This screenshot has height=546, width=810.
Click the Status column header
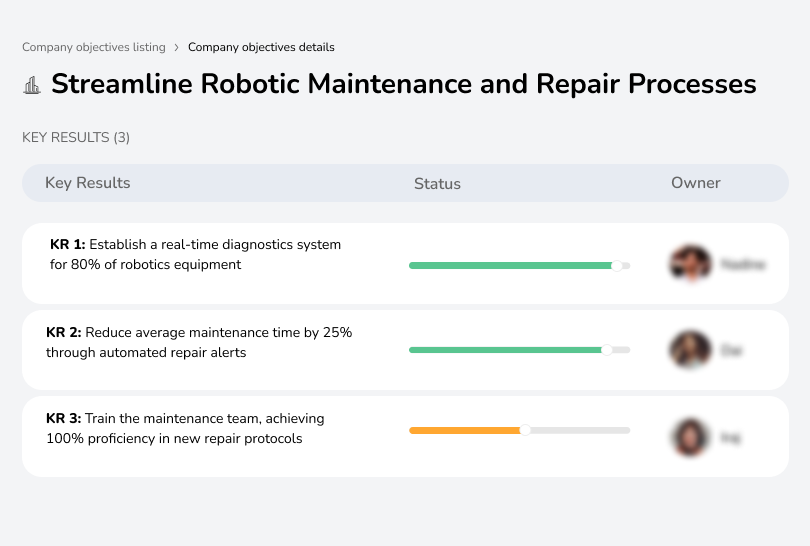point(437,184)
